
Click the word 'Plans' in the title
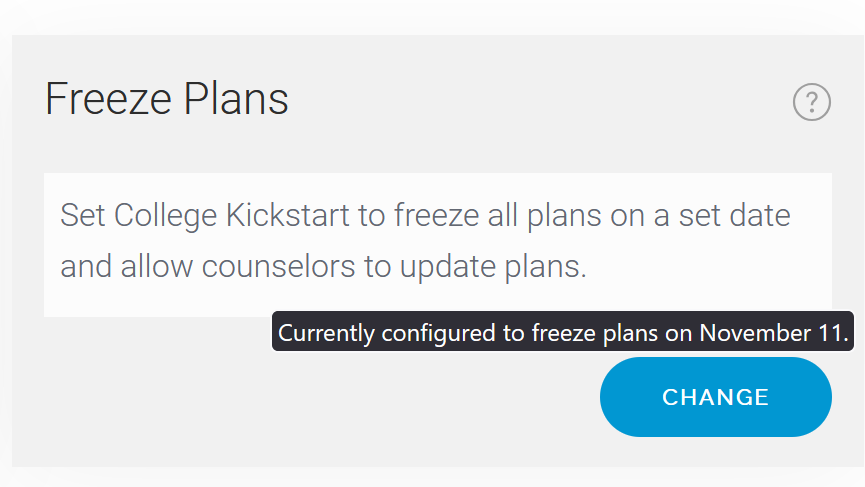tap(236, 99)
